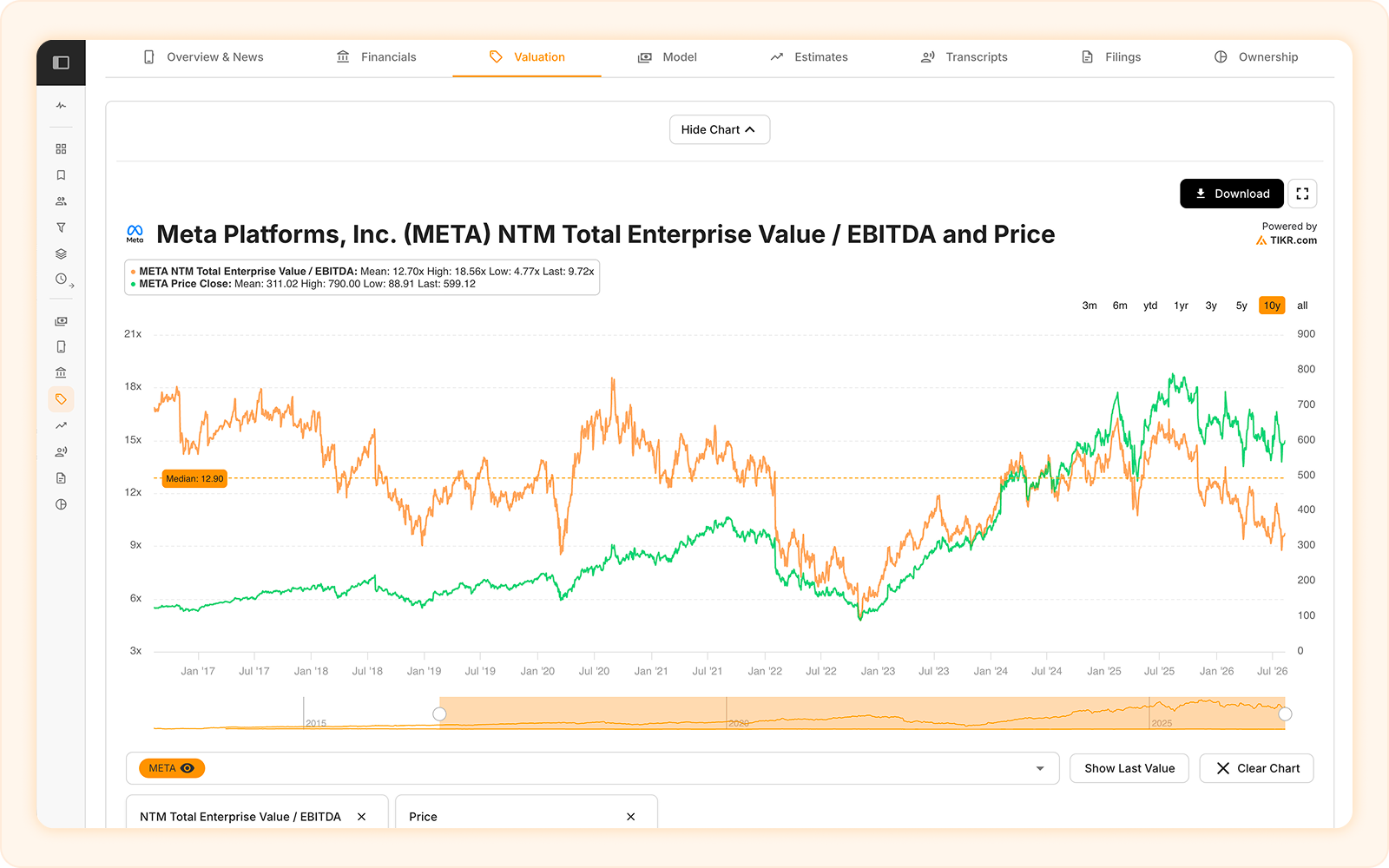
Task: Open the Transcripts tab
Action: click(964, 57)
